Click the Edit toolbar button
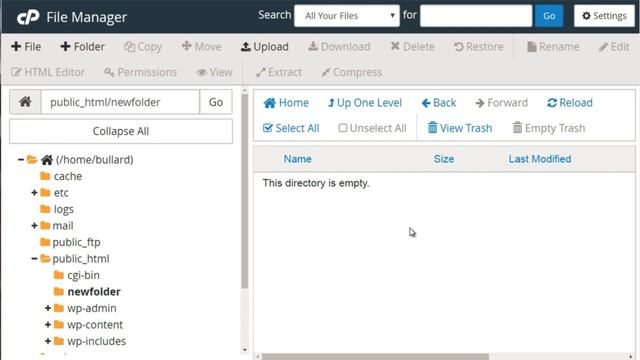 pyautogui.click(x=614, y=47)
